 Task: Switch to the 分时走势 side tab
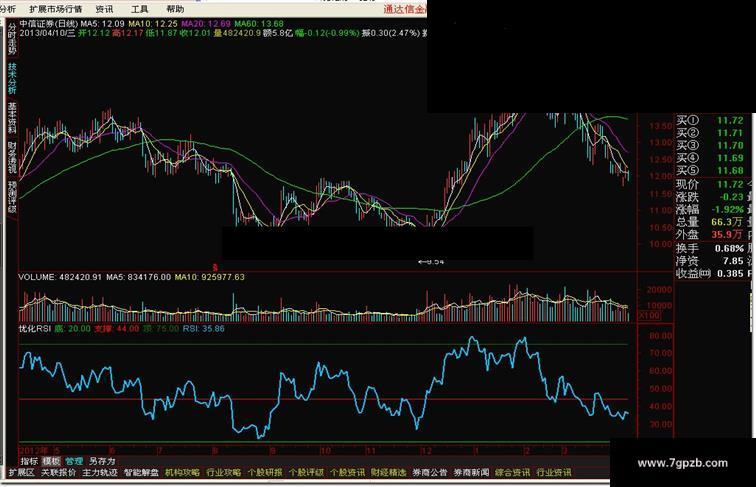(12, 40)
